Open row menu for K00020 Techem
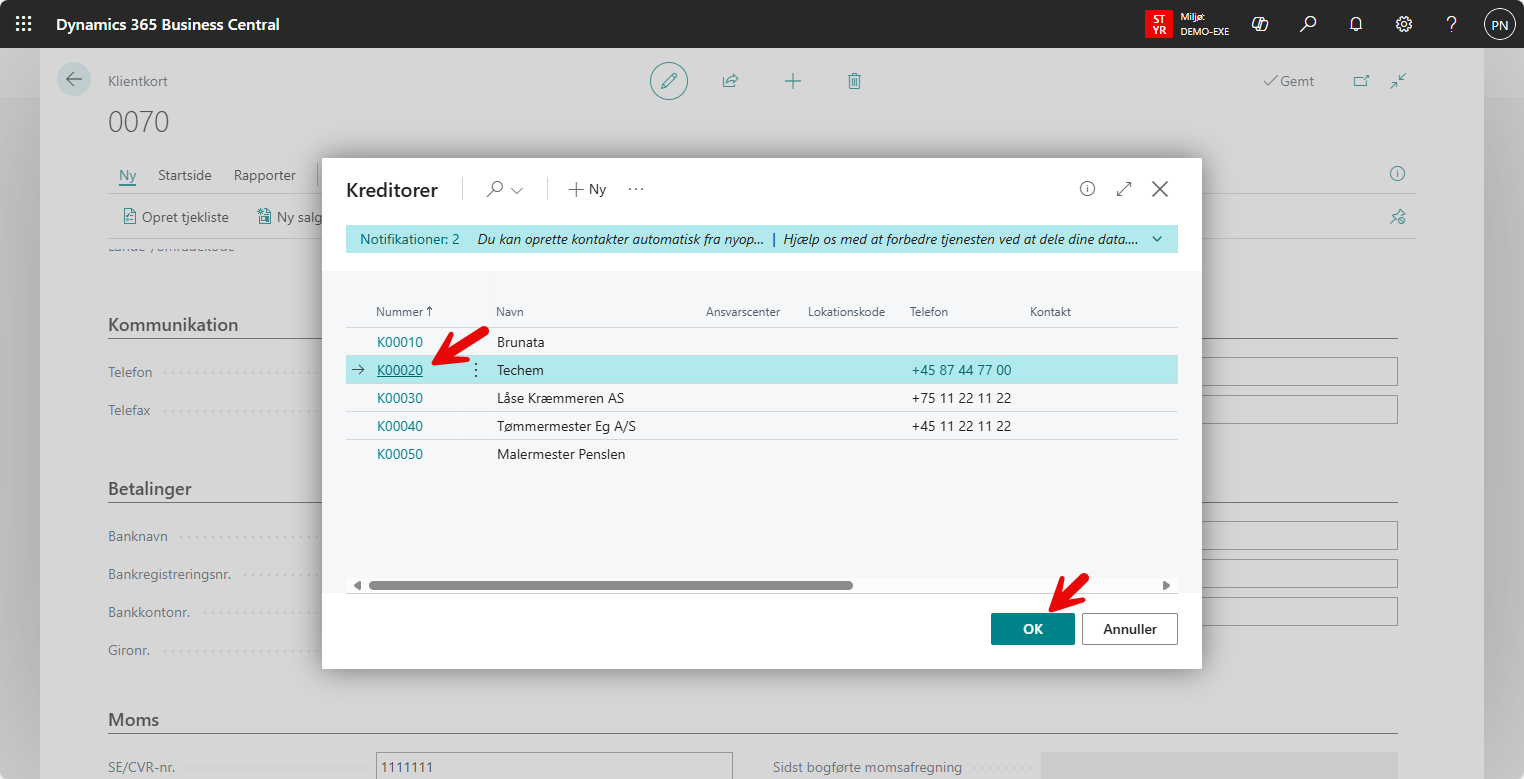Screen dimensions: 1524x779 475,370
